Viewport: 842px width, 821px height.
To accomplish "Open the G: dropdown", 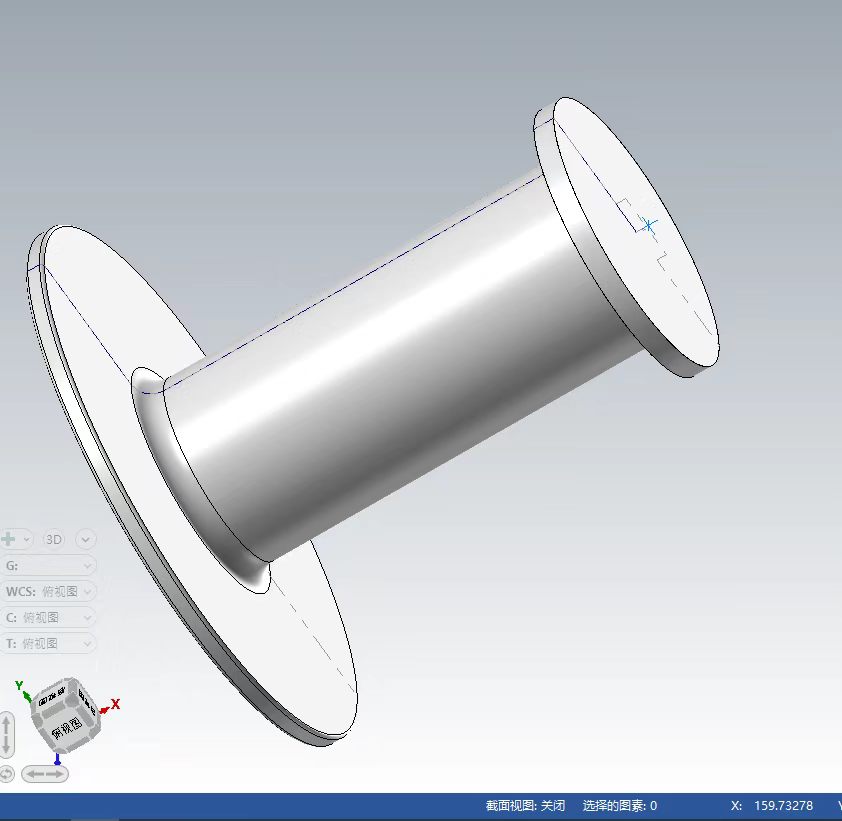I will [x=48, y=565].
